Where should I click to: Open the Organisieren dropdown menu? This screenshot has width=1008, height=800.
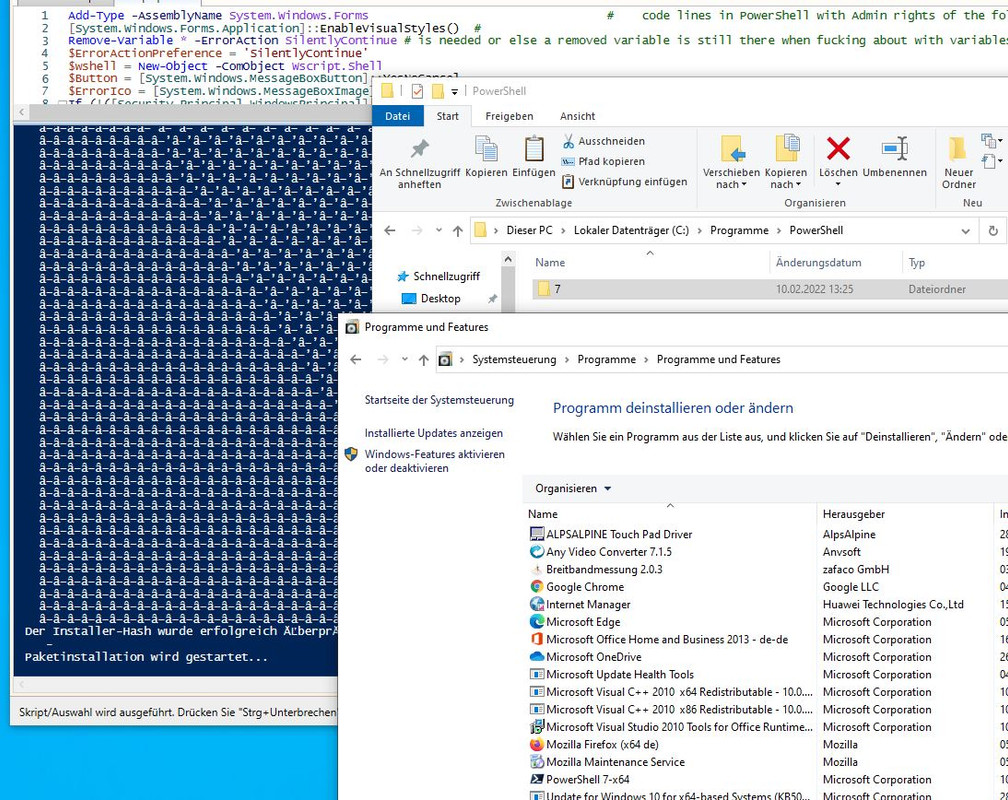(573, 489)
